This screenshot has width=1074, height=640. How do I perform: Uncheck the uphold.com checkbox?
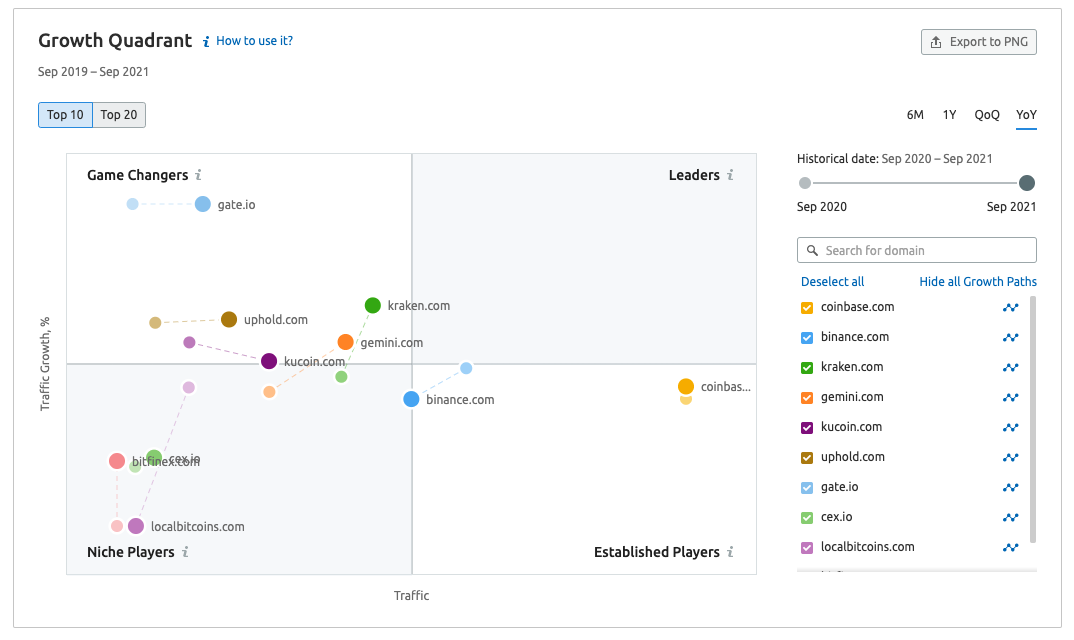click(x=807, y=458)
